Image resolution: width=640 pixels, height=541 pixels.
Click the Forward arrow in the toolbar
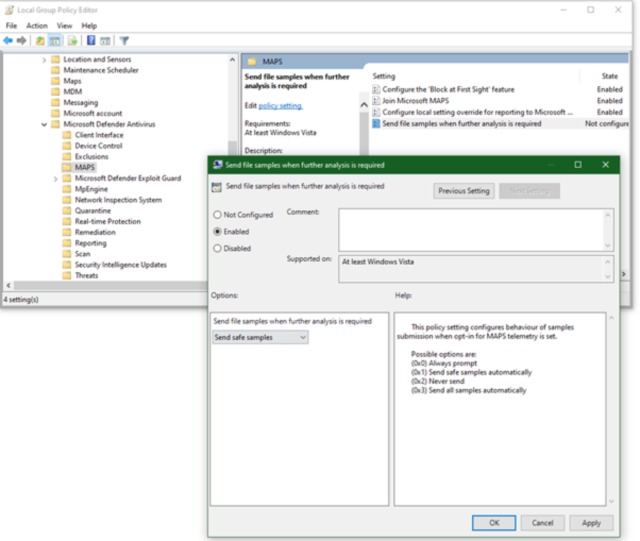(21, 40)
